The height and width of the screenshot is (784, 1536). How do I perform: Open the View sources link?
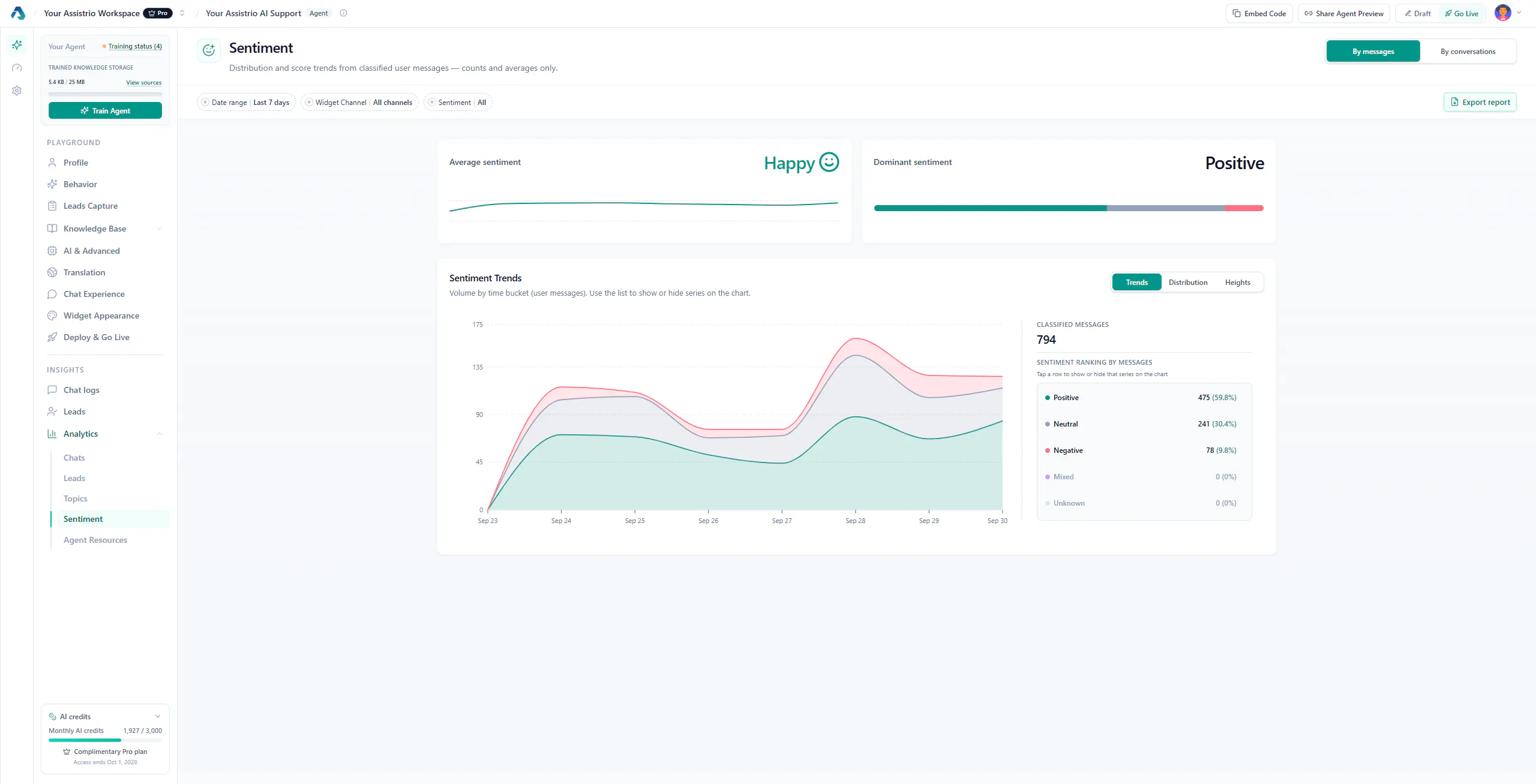pyautogui.click(x=143, y=83)
